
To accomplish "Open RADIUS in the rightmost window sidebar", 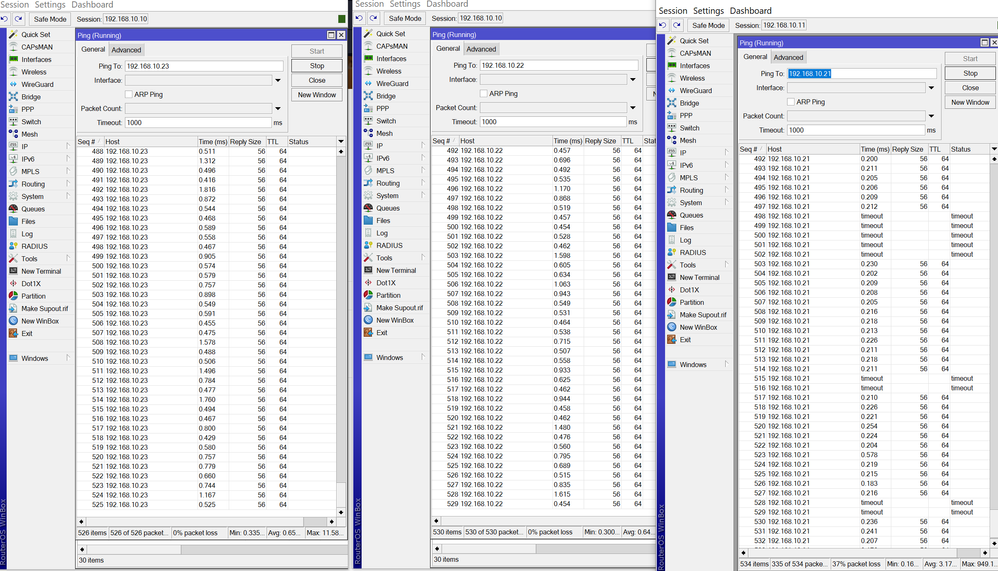I will (693, 252).
